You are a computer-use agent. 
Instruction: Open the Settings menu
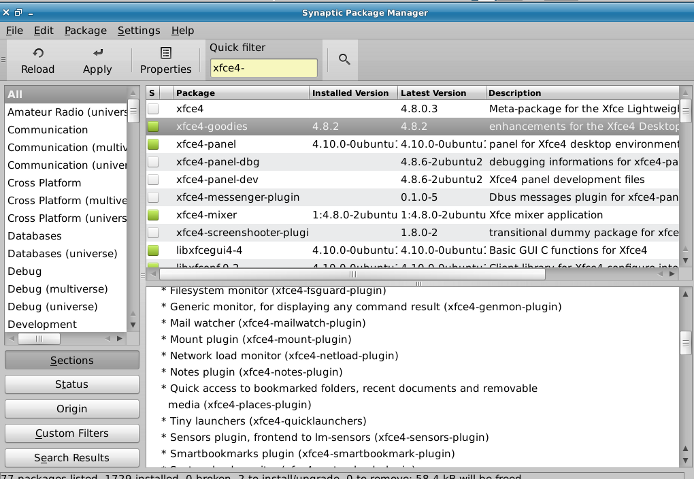pos(139,31)
